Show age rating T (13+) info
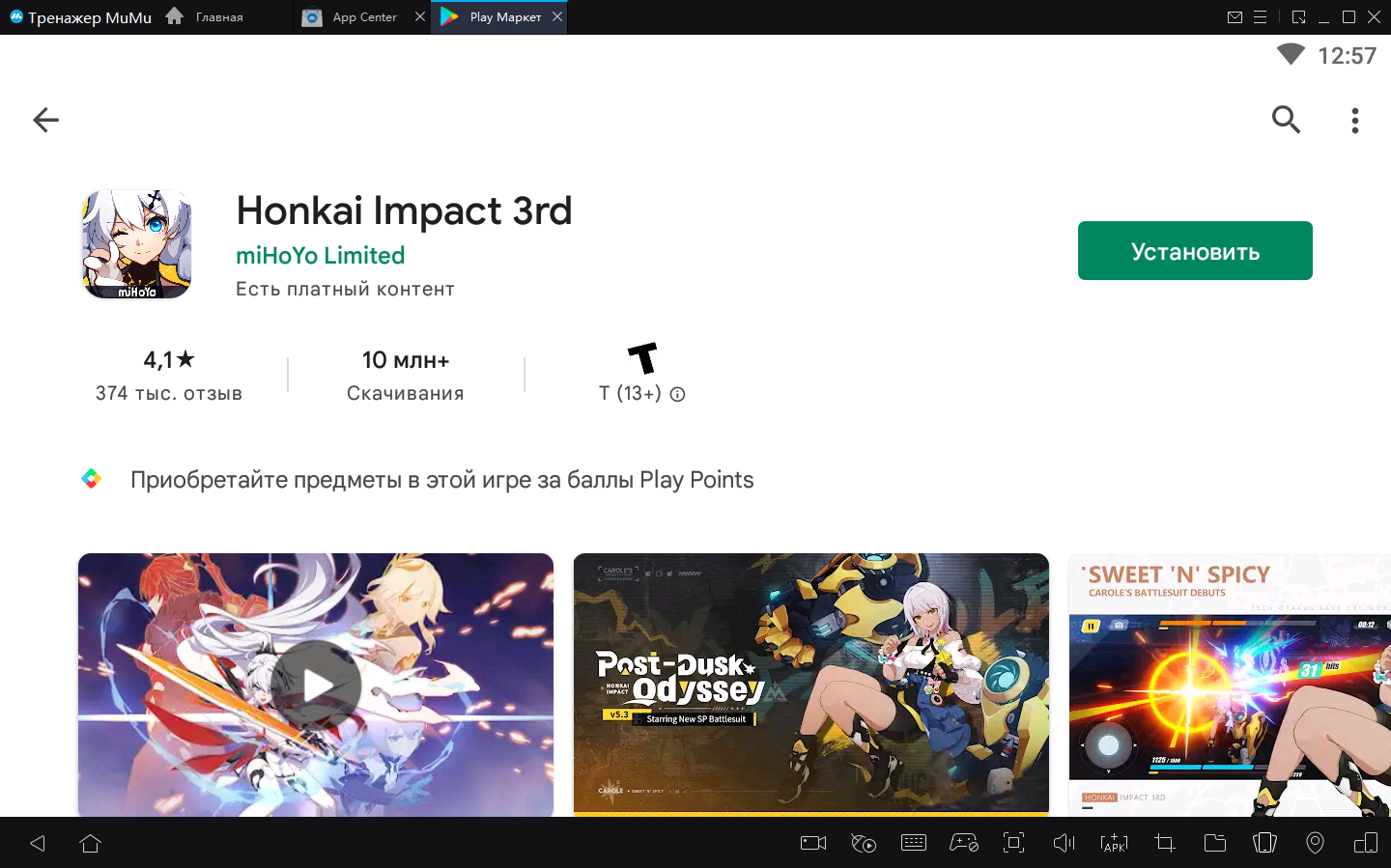1391x868 pixels. tap(678, 394)
